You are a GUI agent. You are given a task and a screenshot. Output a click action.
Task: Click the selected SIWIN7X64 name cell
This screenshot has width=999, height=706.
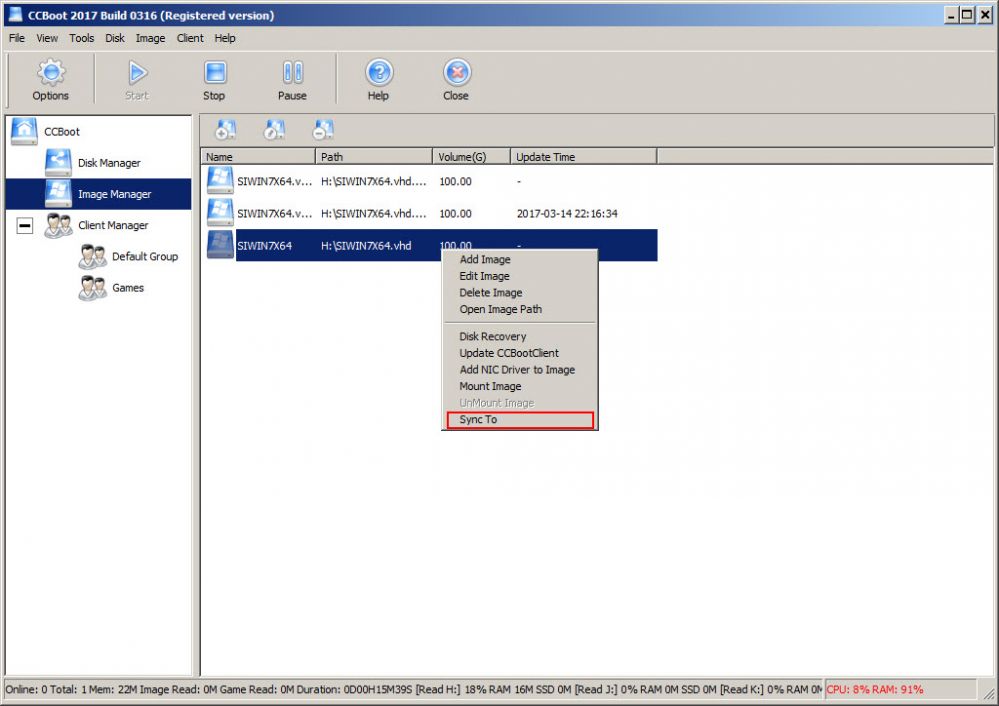click(264, 246)
